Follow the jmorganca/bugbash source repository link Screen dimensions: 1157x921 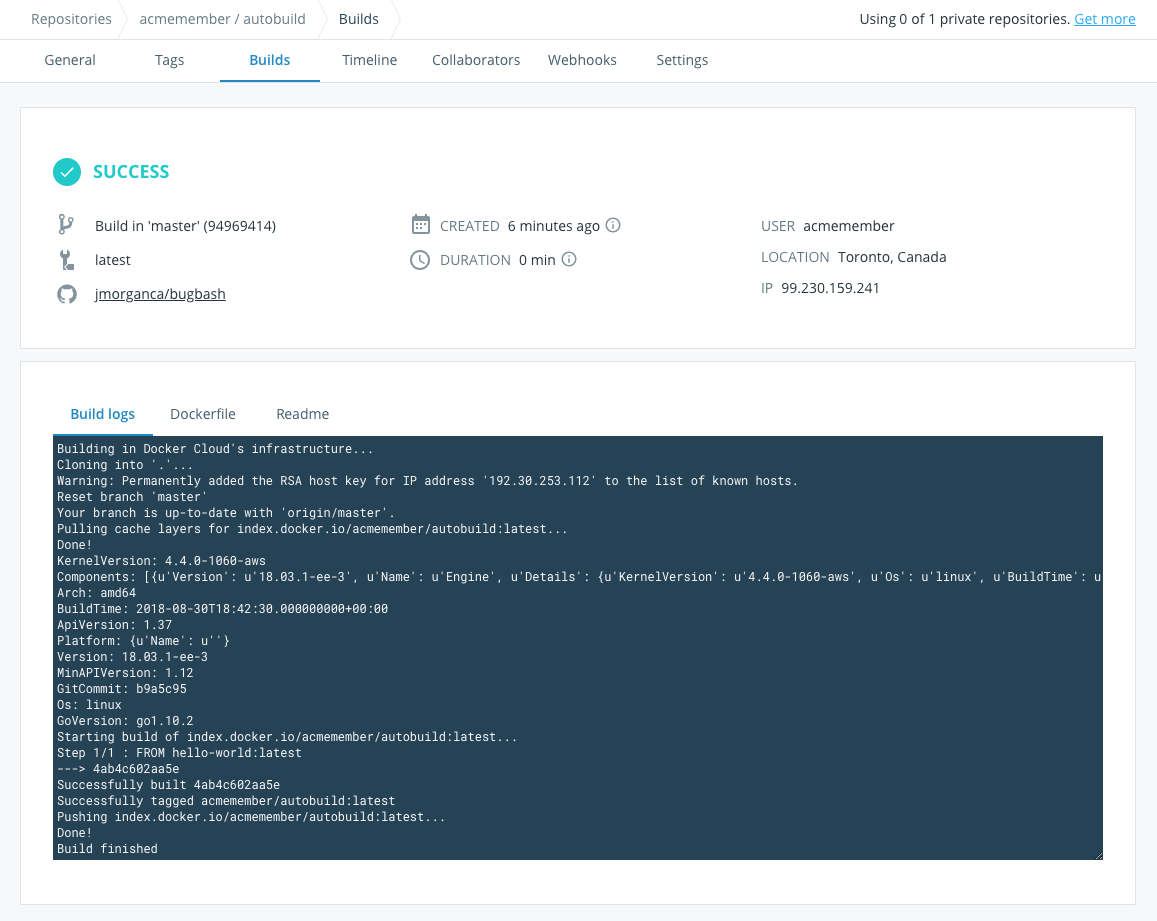(x=160, y=293)
